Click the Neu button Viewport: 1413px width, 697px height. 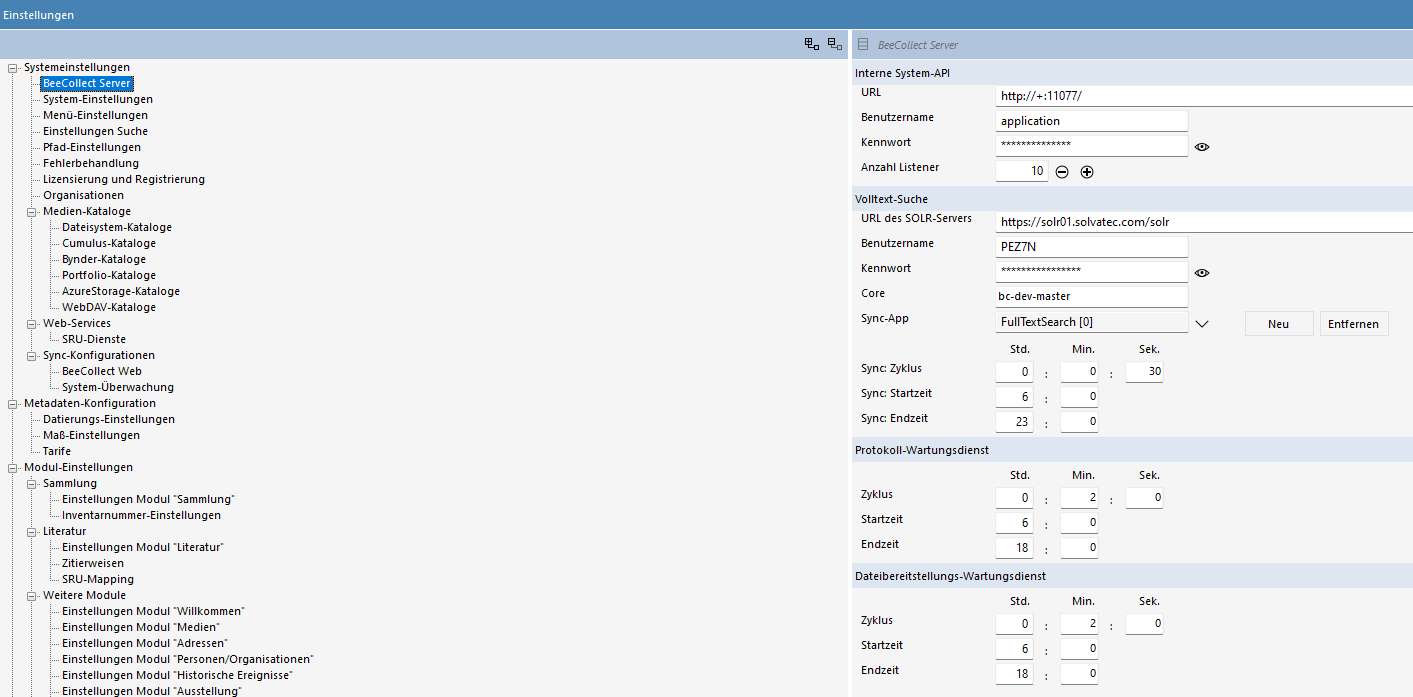tap(1278, 324)
